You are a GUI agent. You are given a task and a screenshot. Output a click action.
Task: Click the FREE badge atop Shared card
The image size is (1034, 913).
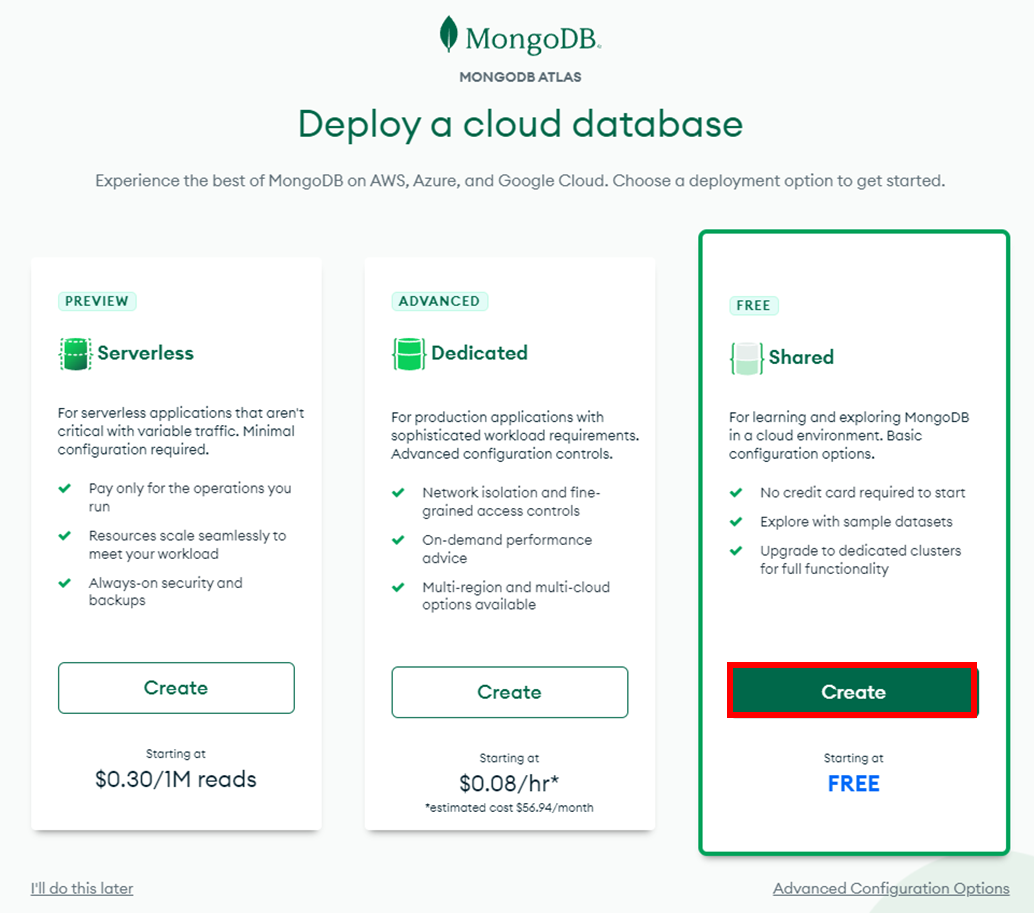coord(753,305)
